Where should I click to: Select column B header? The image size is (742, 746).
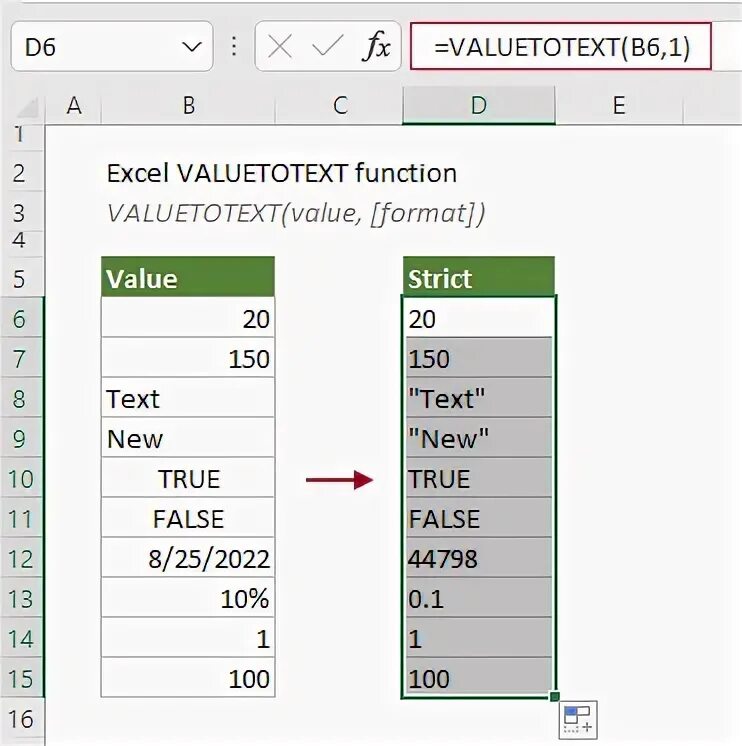(188, 106)
